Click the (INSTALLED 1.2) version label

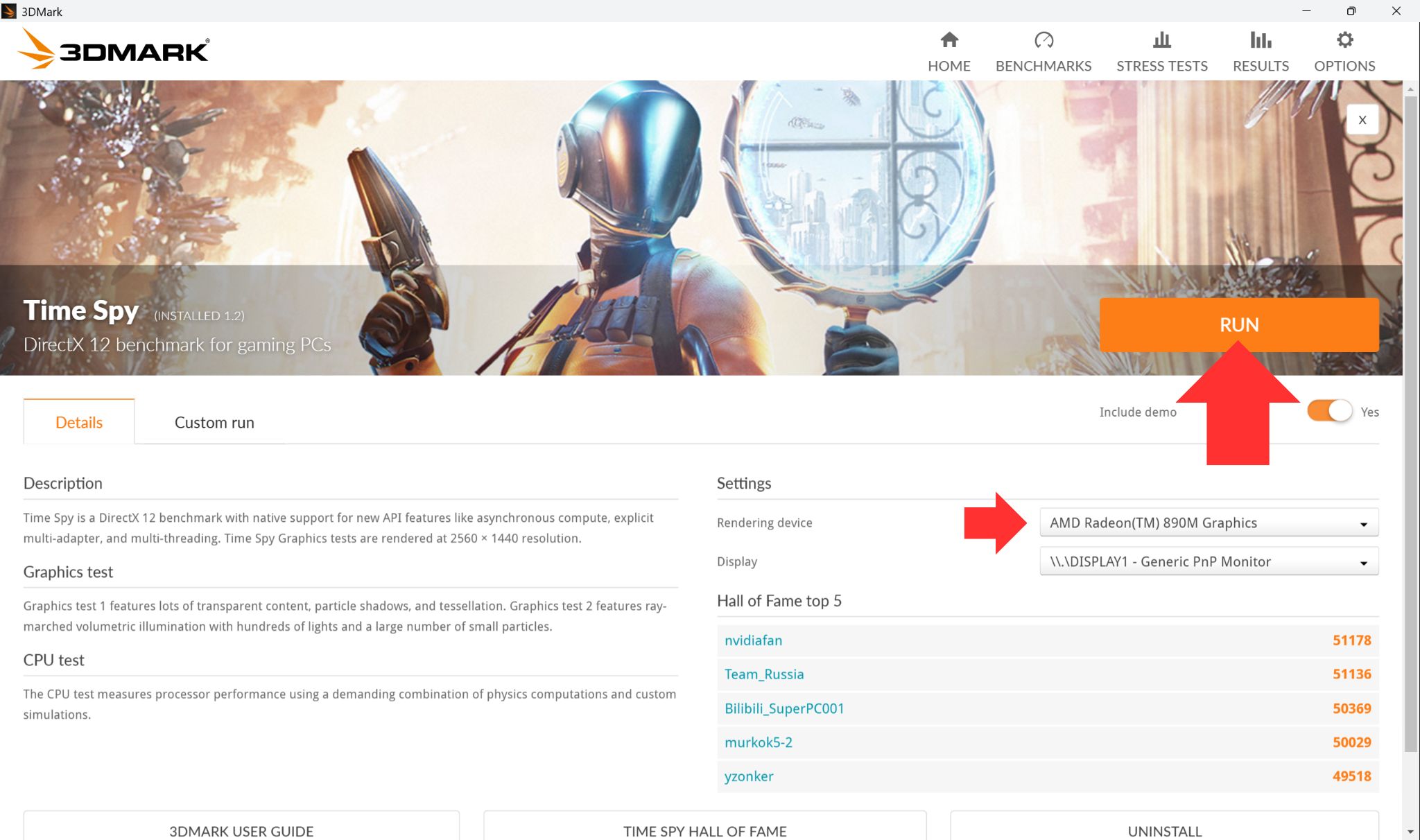click(199, 316)
